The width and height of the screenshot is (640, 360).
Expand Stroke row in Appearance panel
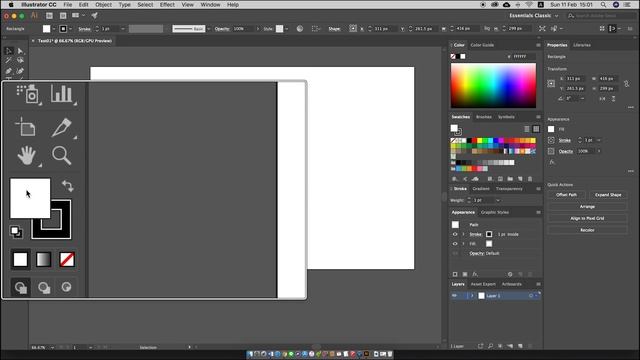463,234
